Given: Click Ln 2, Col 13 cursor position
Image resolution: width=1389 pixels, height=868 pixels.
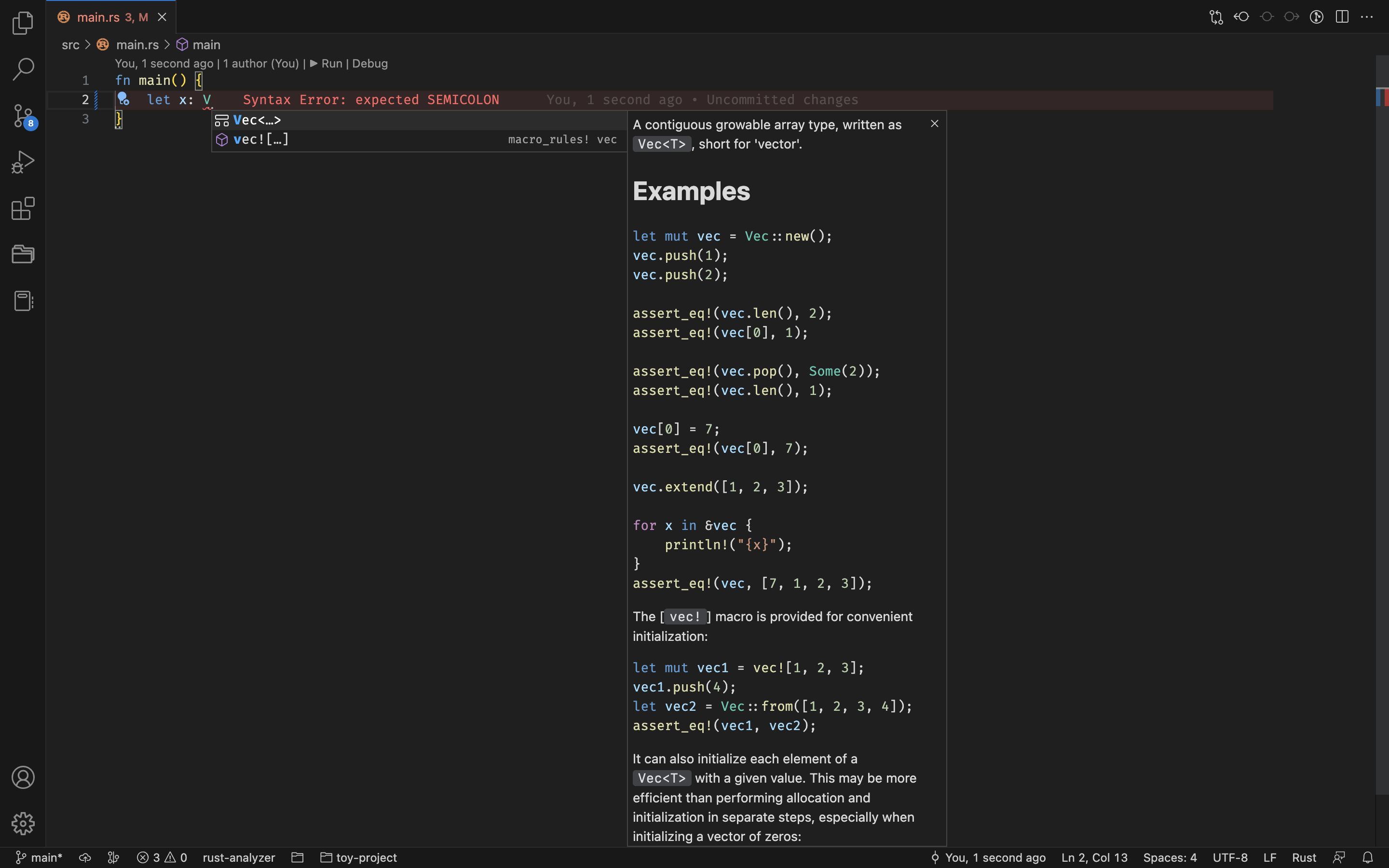Looking at the screenshot, I should click(1094, 858).
